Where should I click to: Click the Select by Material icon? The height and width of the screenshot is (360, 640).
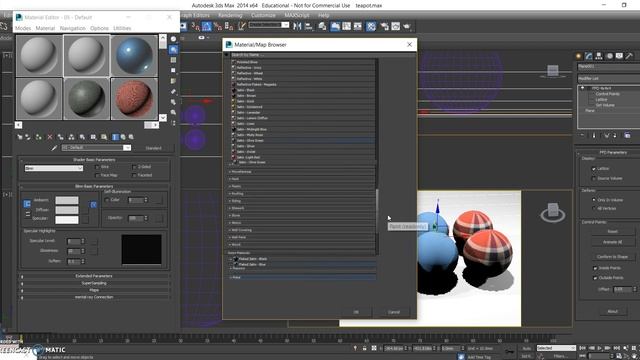[173, 112]
